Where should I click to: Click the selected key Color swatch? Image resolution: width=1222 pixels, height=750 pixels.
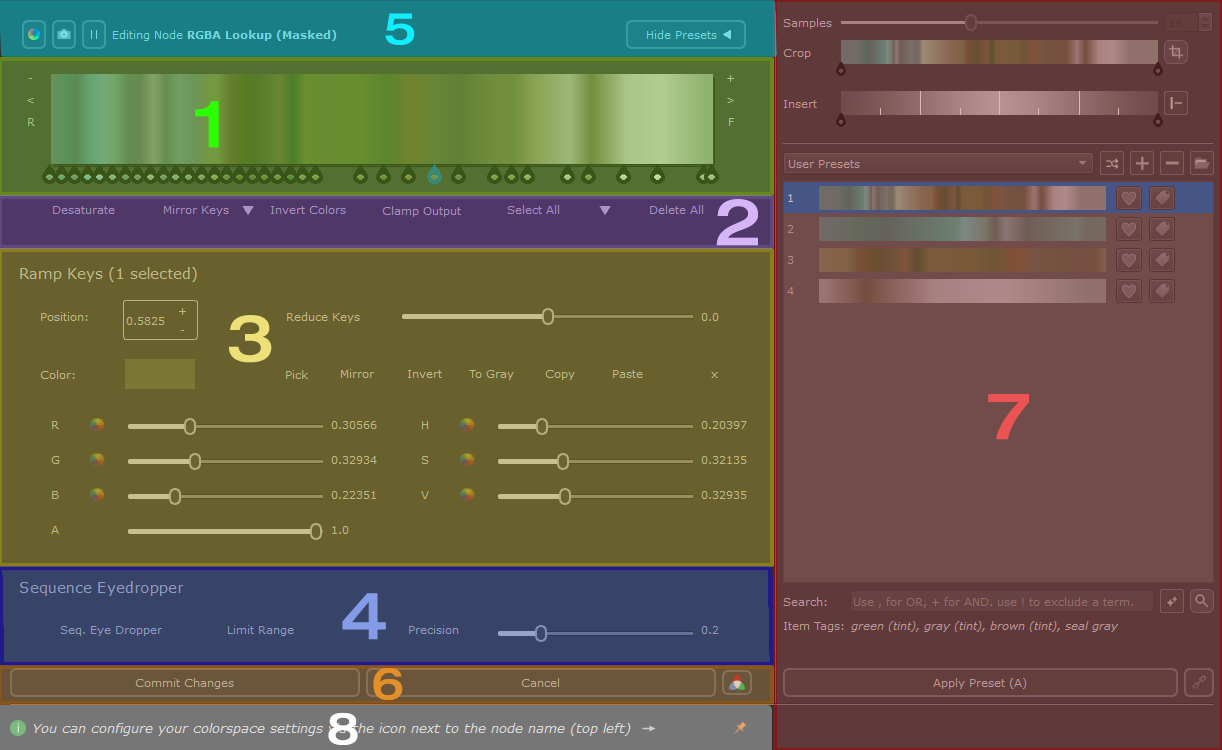point(160,375)
